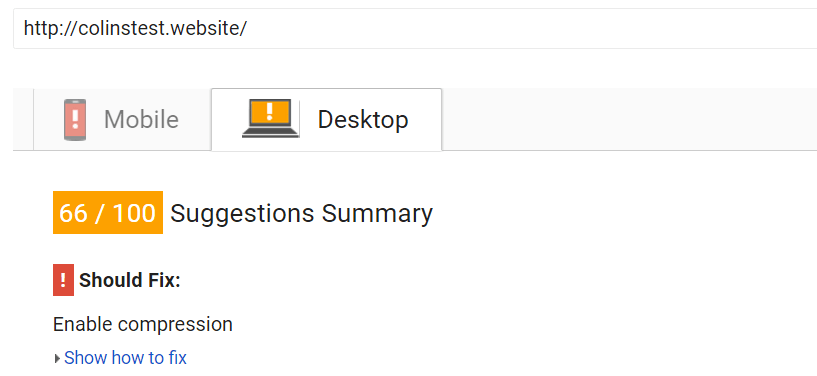Viewport: 817px width, 376px height.
Task: Open the Show how to fix link
Action: pos(125,358)
